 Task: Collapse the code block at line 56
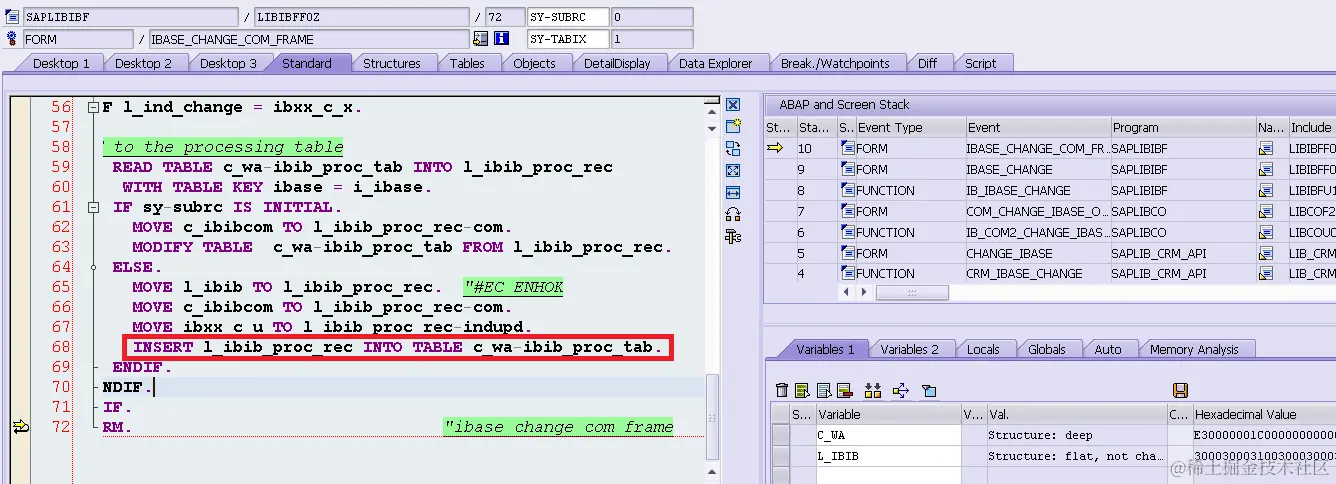coord(94,107)
